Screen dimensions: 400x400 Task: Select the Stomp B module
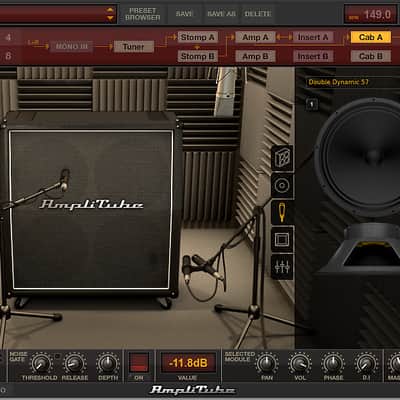coord(197,56)
